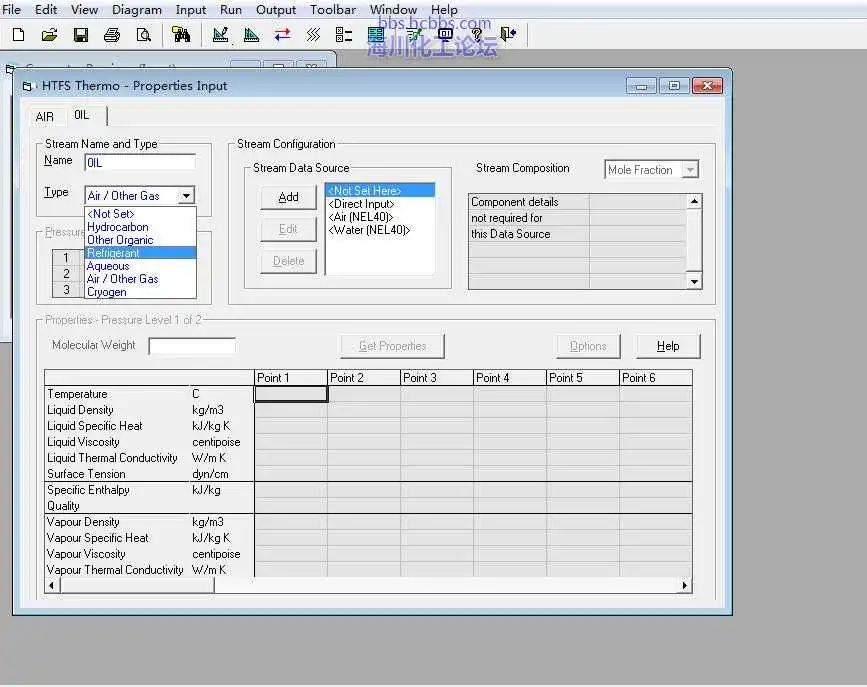The image size is (867, 687).
Task: Save using the floppy disk icon
Action: tap(81, 35)
